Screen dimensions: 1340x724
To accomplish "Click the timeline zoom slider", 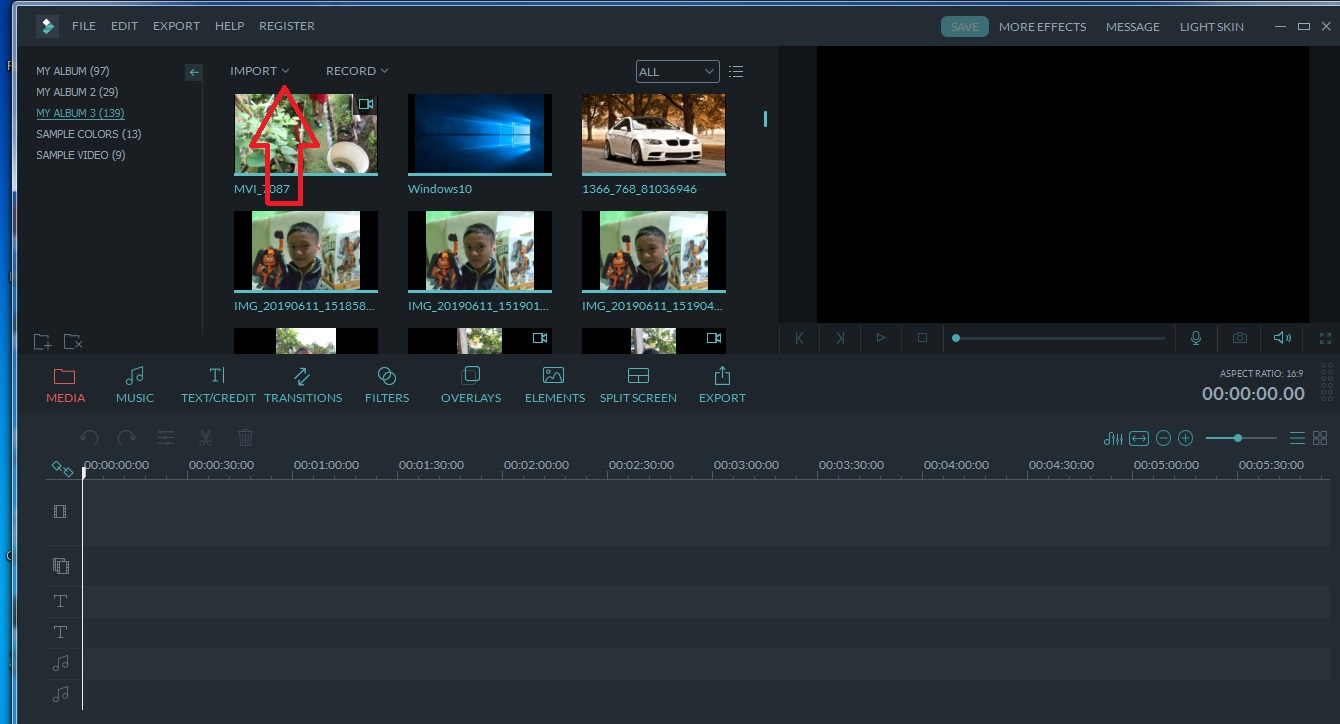I will (x=1241, y=438).
